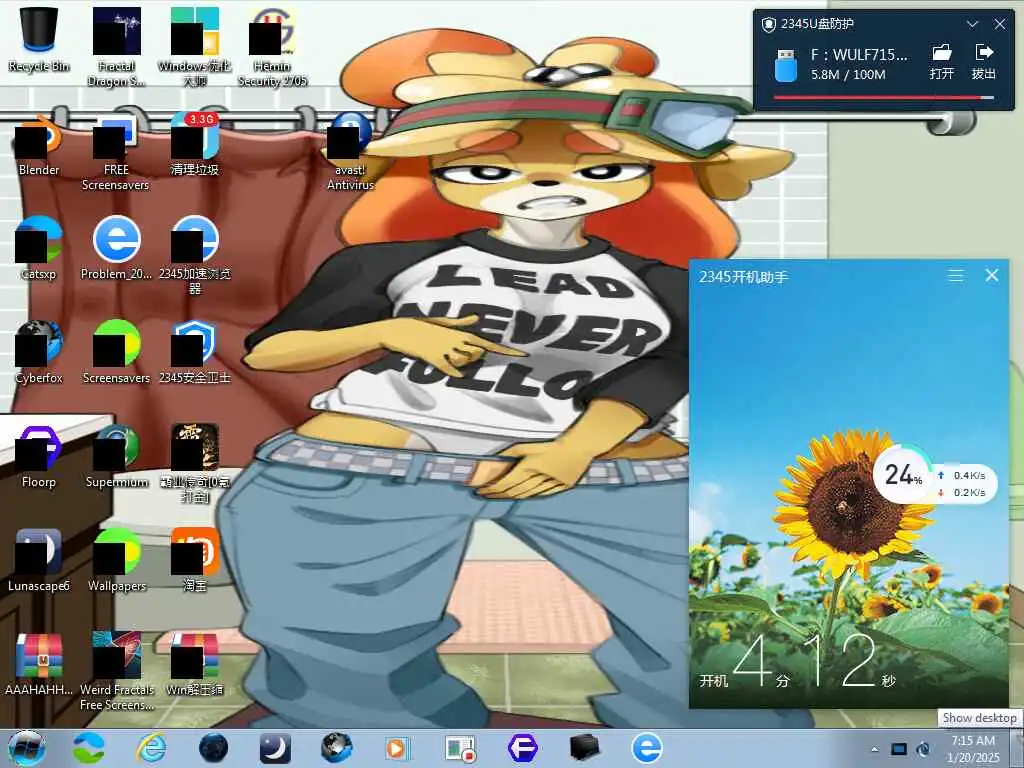The width and height of the screenshot is (1024, 768).
Task: Open FREE Screensavers desktop shortcut
Action: [116, 153]
